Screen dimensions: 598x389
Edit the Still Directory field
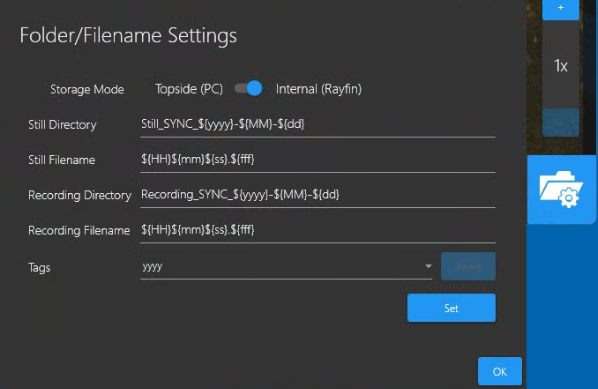pos(318,125)
